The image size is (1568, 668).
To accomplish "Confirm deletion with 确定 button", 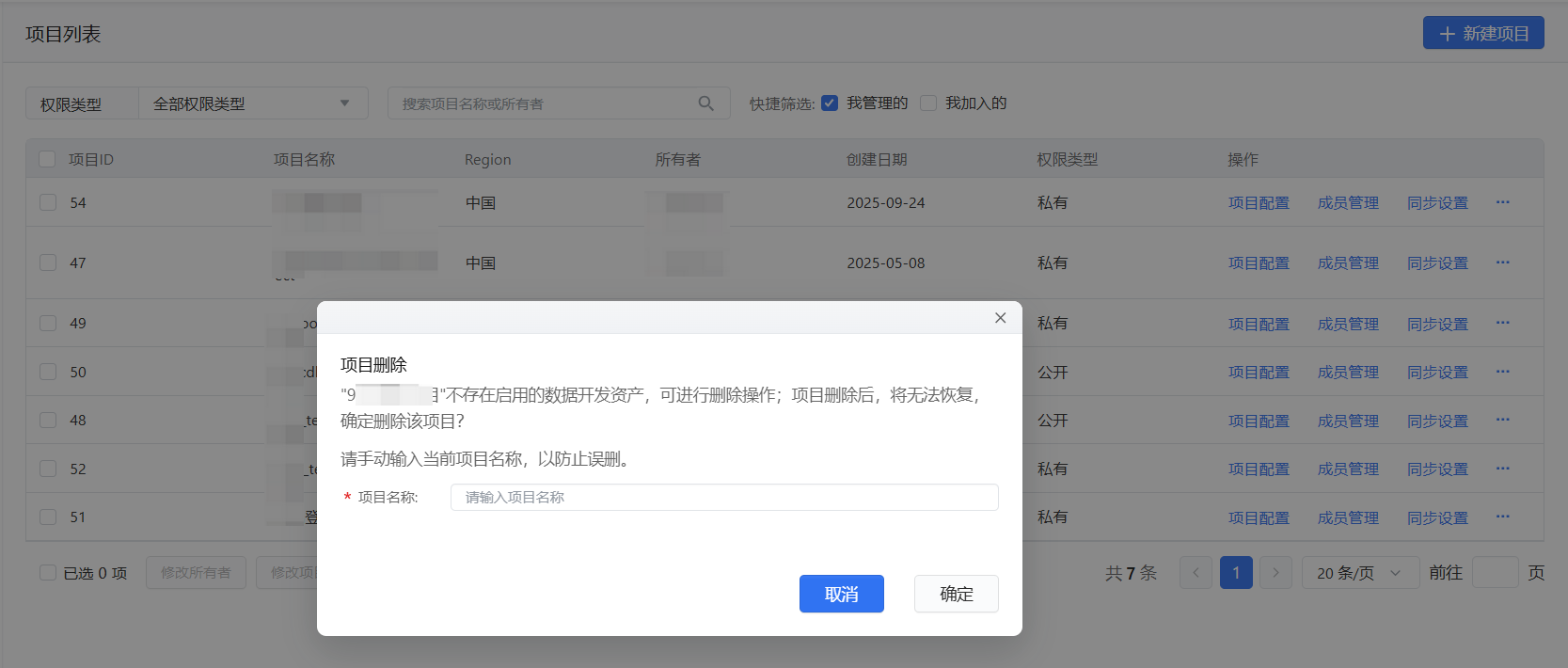I will [x=956, y=594].
